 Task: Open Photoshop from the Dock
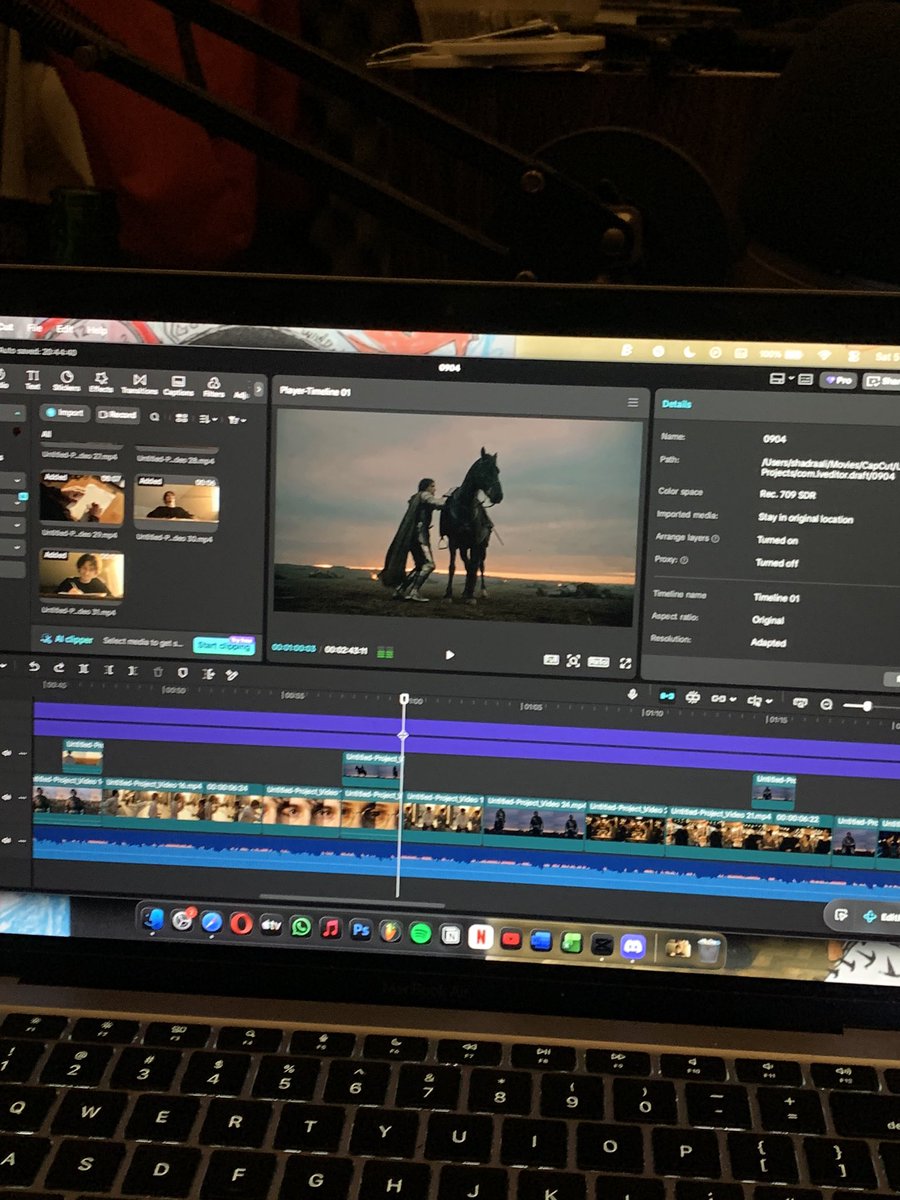coord(361,930)
